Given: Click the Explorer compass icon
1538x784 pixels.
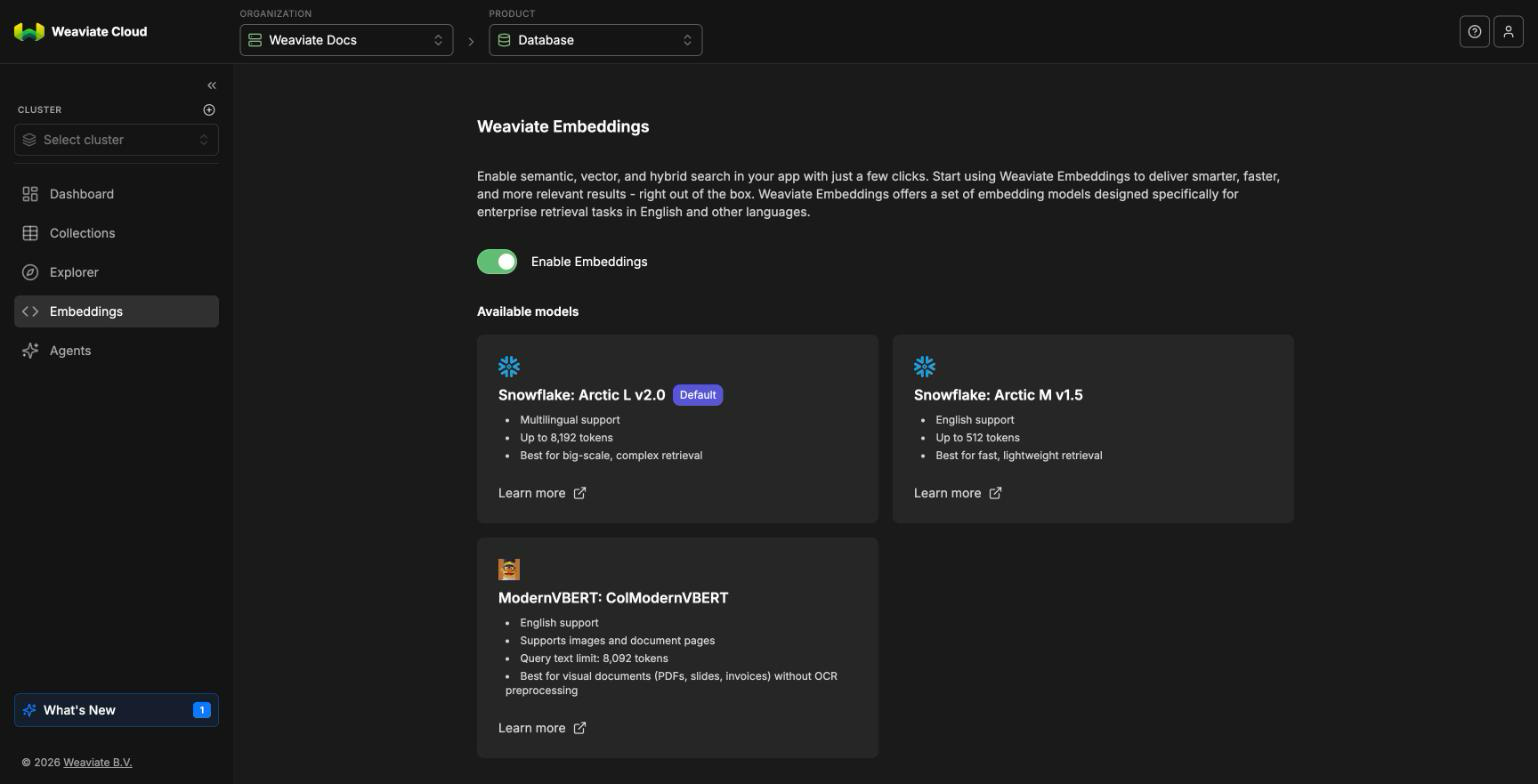Looking at the screenshot, I should [30, 272].
